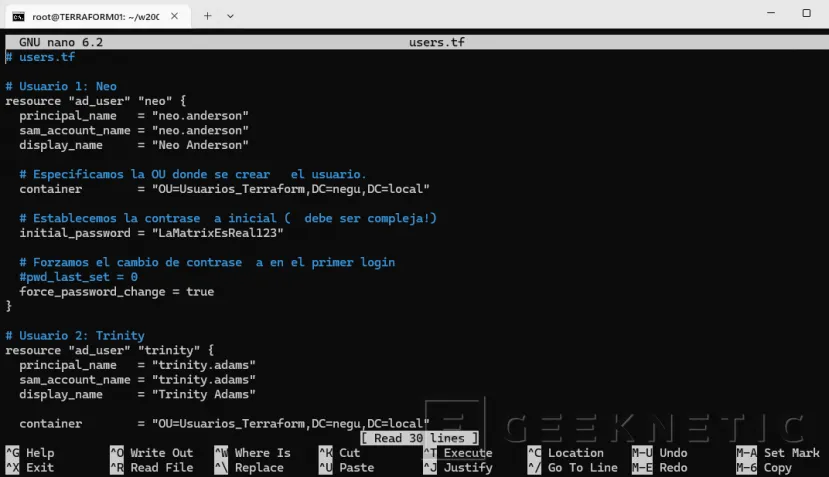
Task: Click the ^W Where Is shortcut
Action: click(253, 453)
